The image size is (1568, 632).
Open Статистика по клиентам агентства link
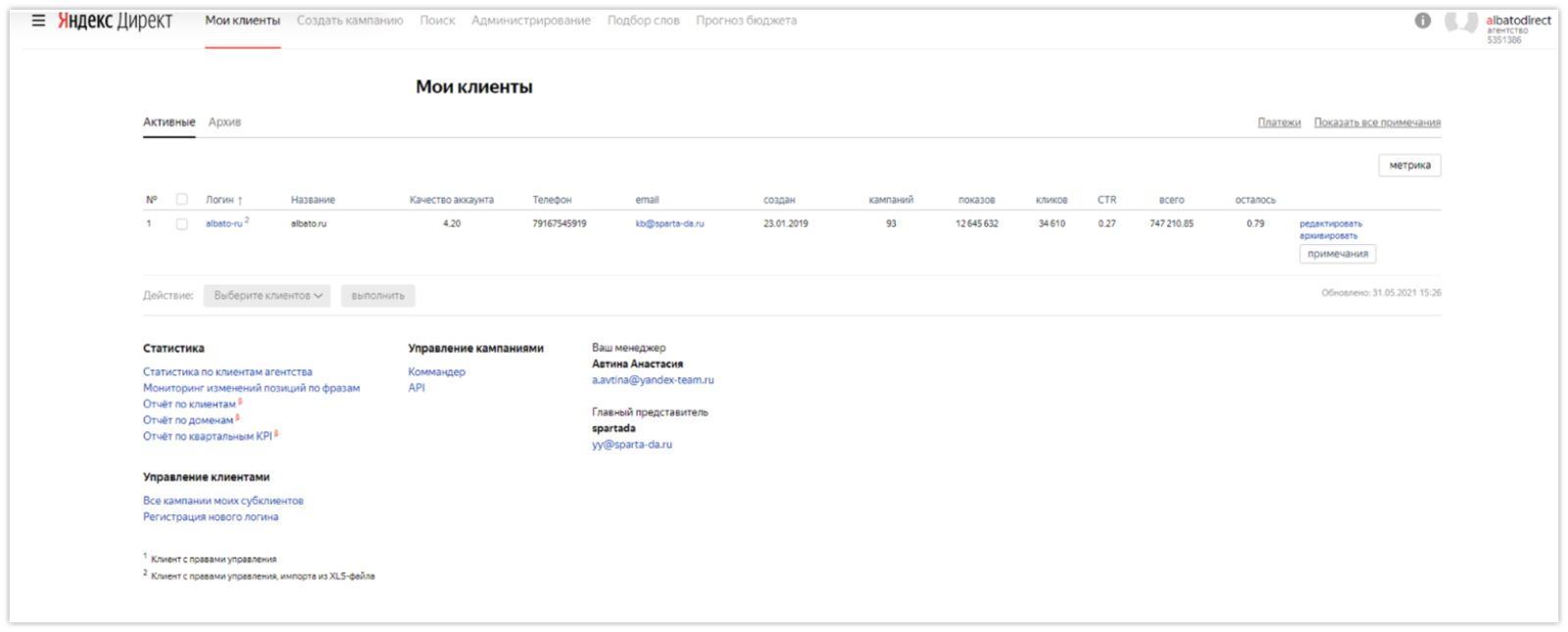(227, 372)
